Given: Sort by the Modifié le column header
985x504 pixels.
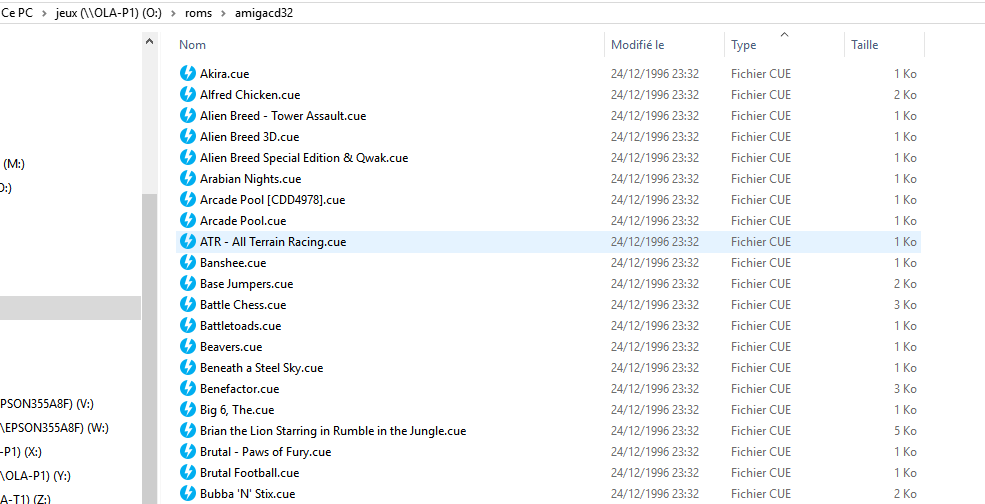Looking at the screenshot, I should pyautogui.click(x=637, y=45).
